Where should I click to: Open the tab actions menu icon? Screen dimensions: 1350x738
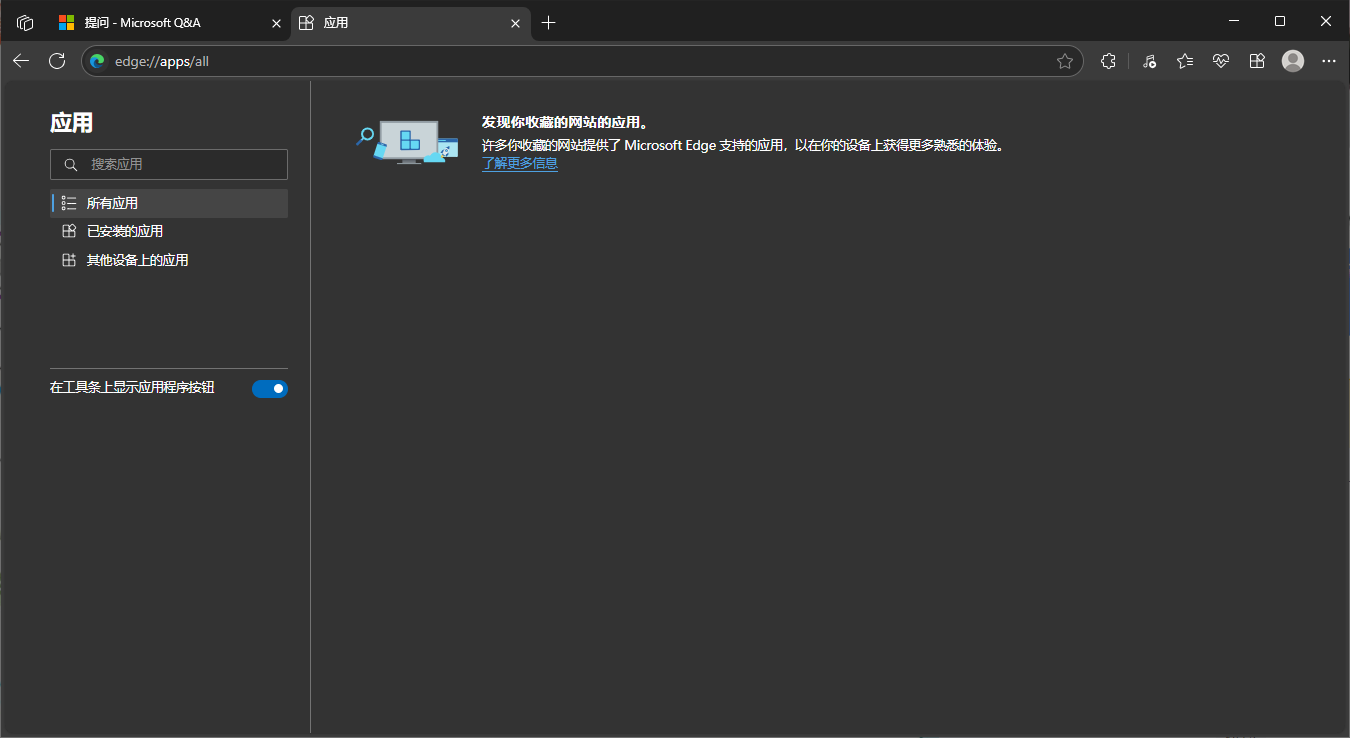pos(25,22)
